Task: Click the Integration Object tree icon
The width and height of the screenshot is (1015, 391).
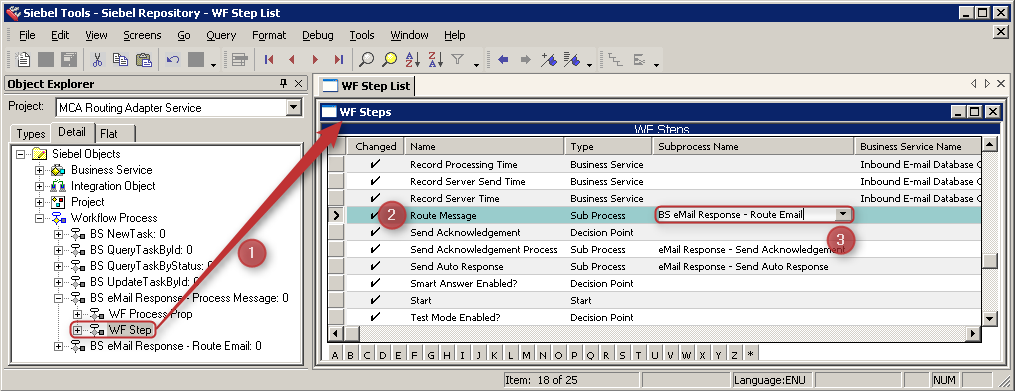Action: click(x=58, y=186)
